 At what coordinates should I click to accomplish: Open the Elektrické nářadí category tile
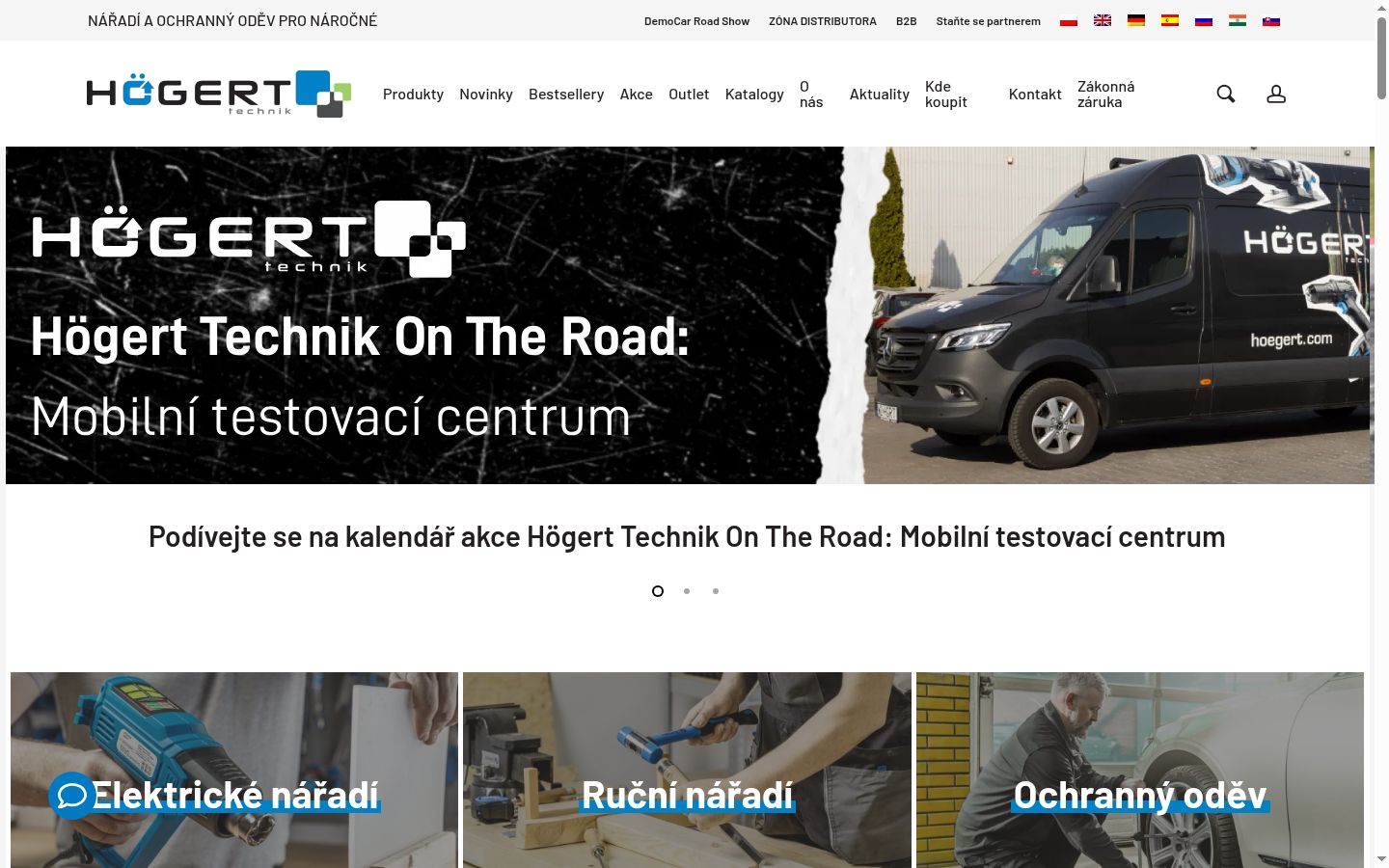234,770
